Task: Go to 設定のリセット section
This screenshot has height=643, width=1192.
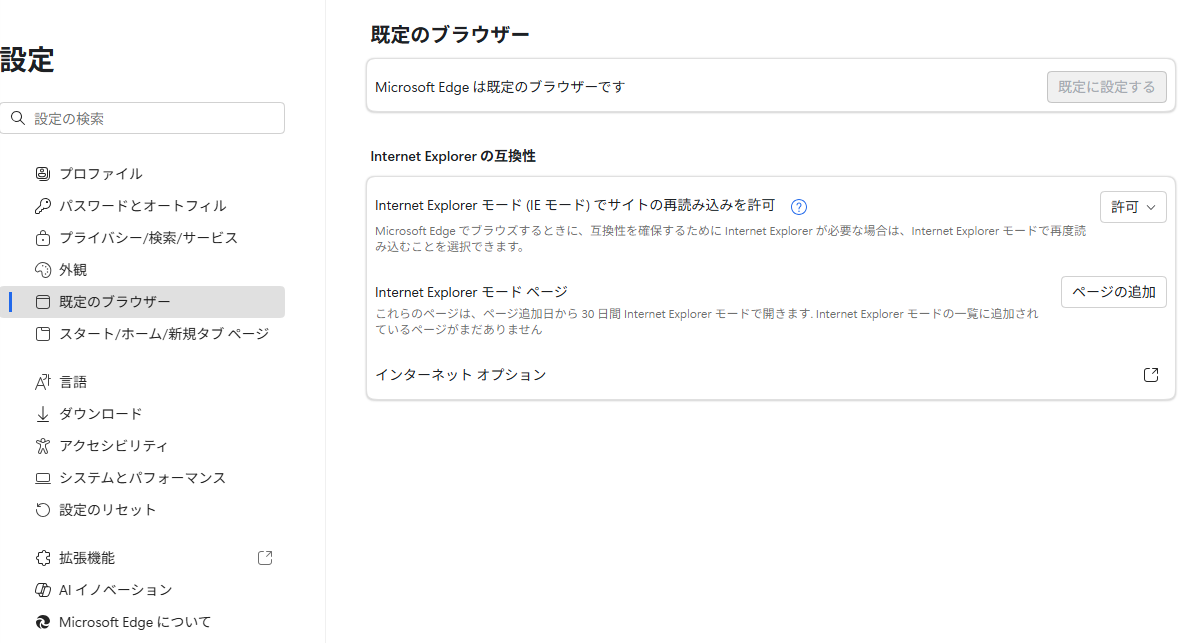Action: (x=108, y=510)
